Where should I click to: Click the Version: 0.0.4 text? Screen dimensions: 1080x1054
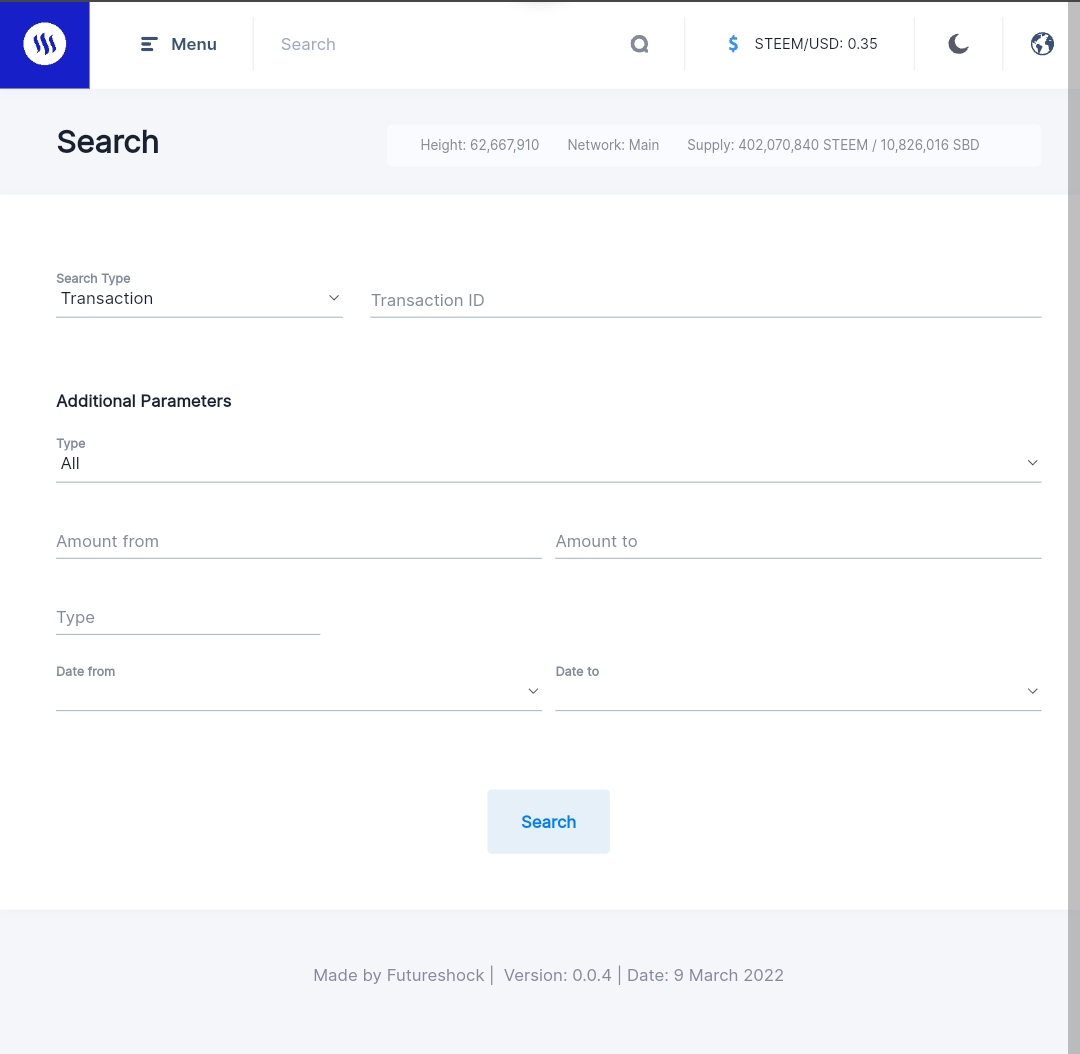coord(557,975)
